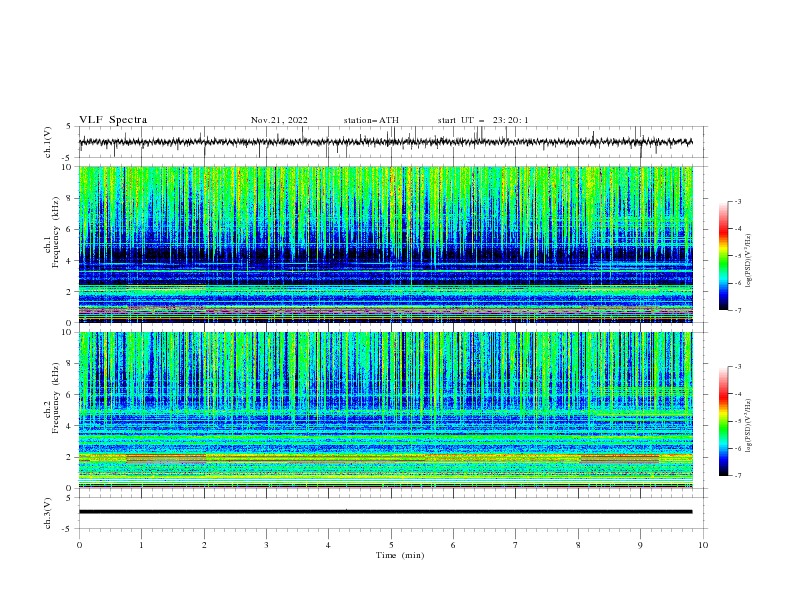Click the ch.1 colorbar 'log(PSD)(V²/Hz)' label

click(748, 261)
